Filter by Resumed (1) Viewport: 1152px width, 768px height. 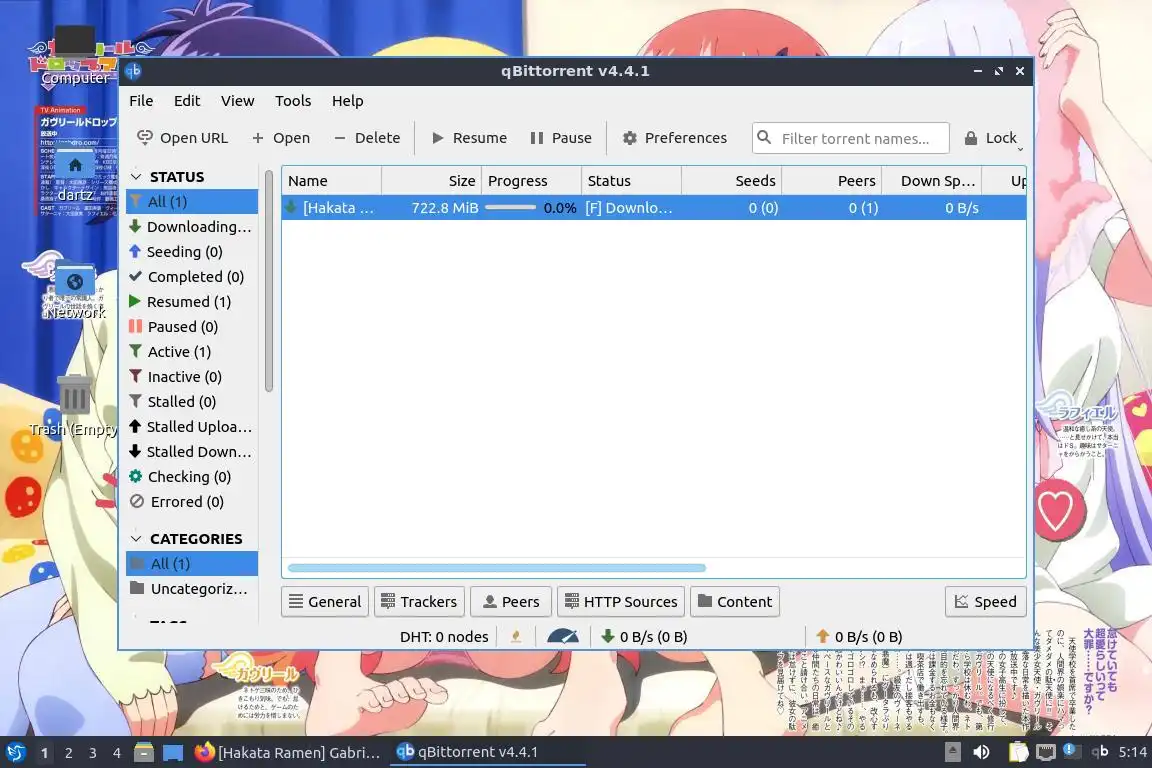[x=192, y=301]
